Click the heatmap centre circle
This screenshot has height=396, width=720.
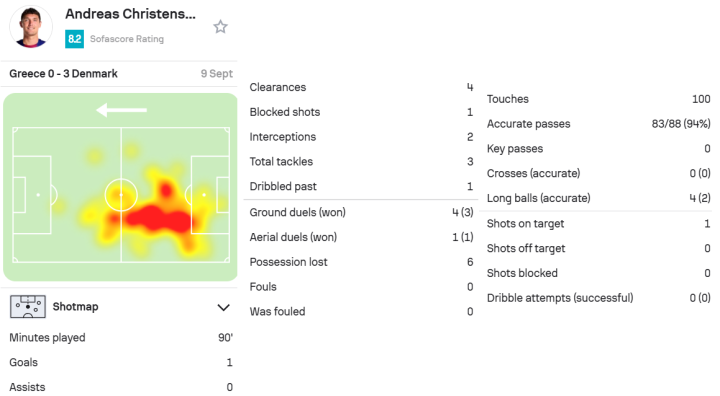tap(121, 195)
